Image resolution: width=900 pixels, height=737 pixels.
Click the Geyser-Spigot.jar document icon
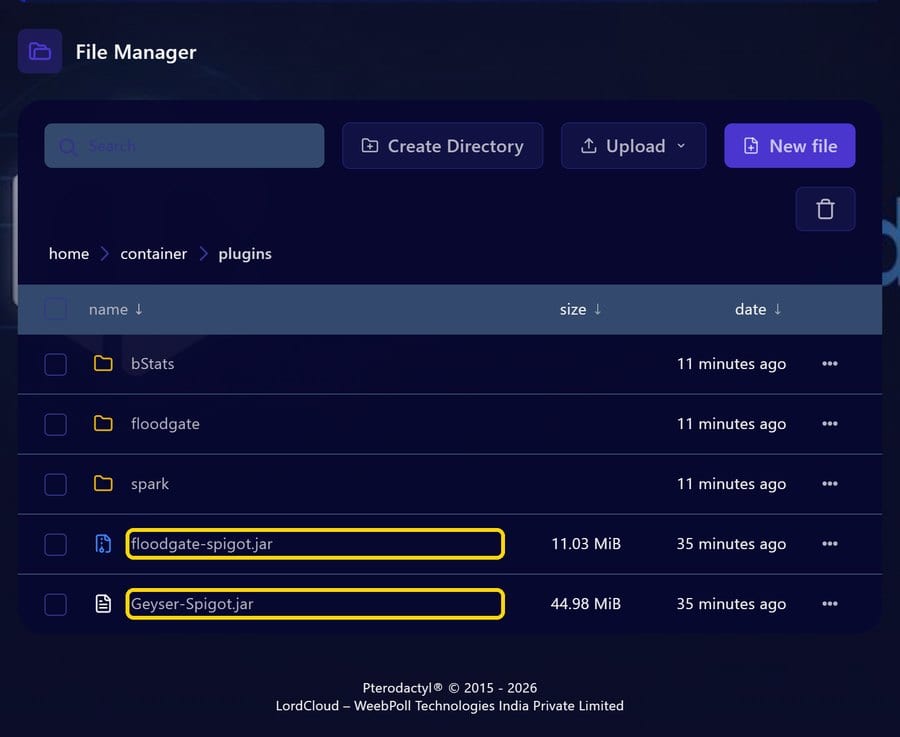(x=103, y=604)
